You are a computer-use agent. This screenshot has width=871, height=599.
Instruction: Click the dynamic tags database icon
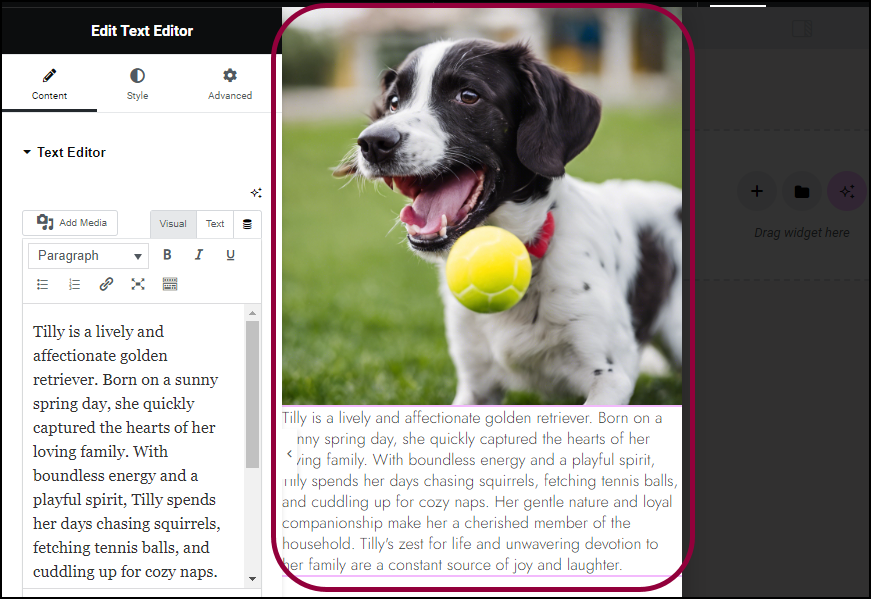pyautogui.click(x=247, y=224)
